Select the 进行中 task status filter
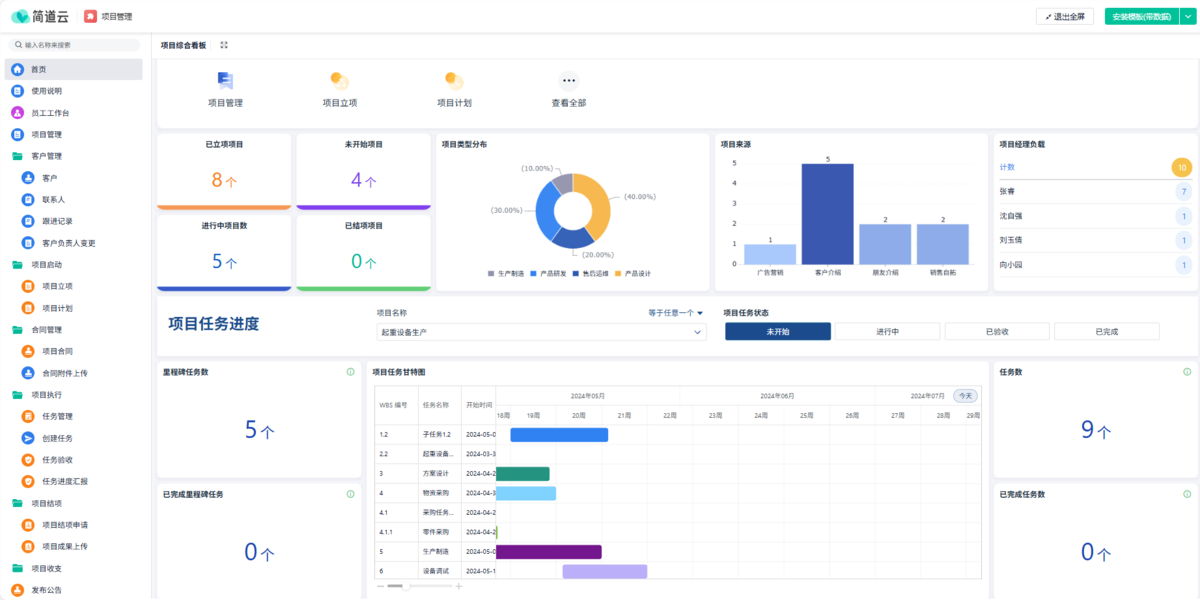1200x600 pixels. pos(888,331)
